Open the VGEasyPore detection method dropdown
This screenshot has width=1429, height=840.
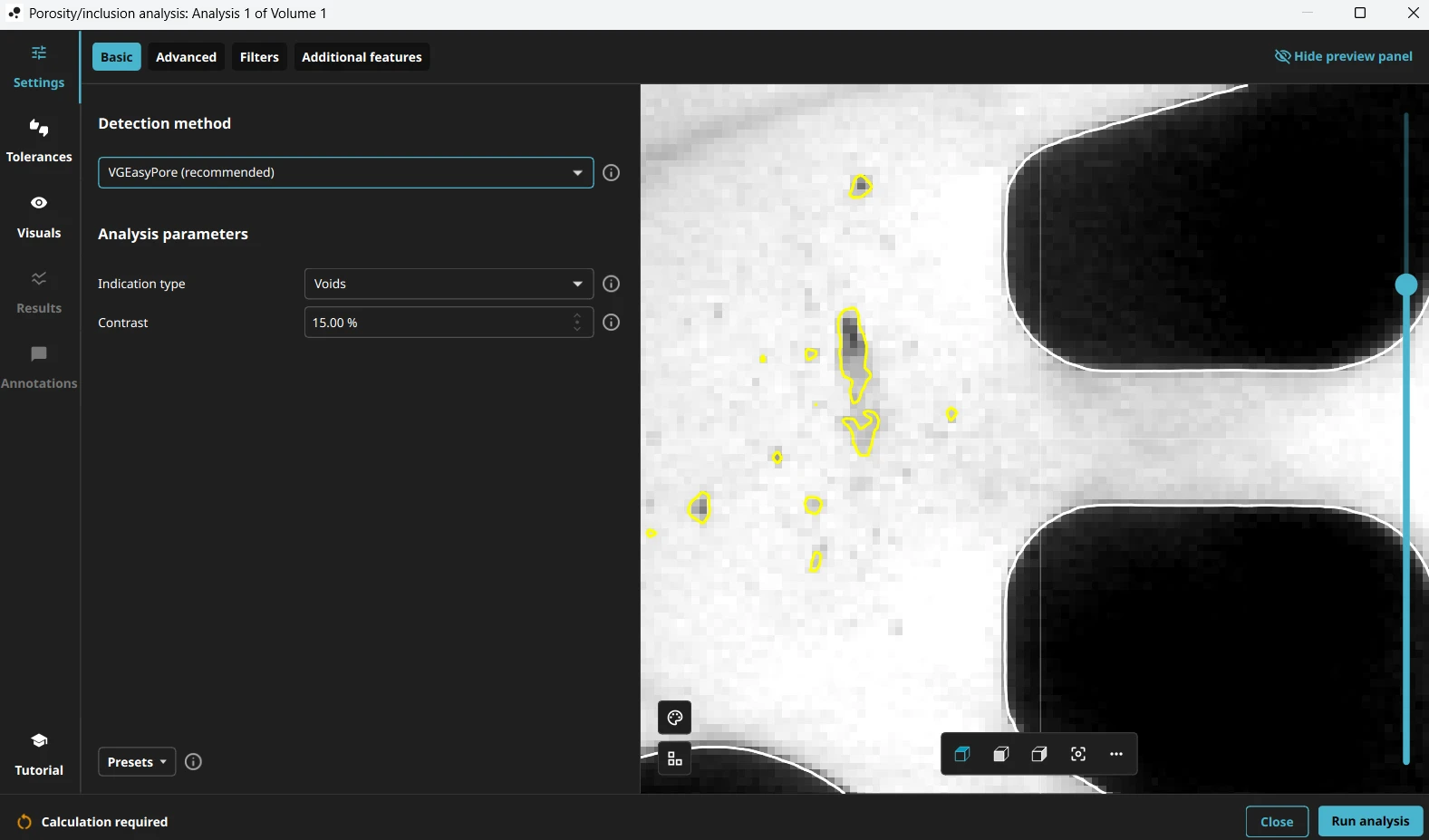click(x=345, y=172)
